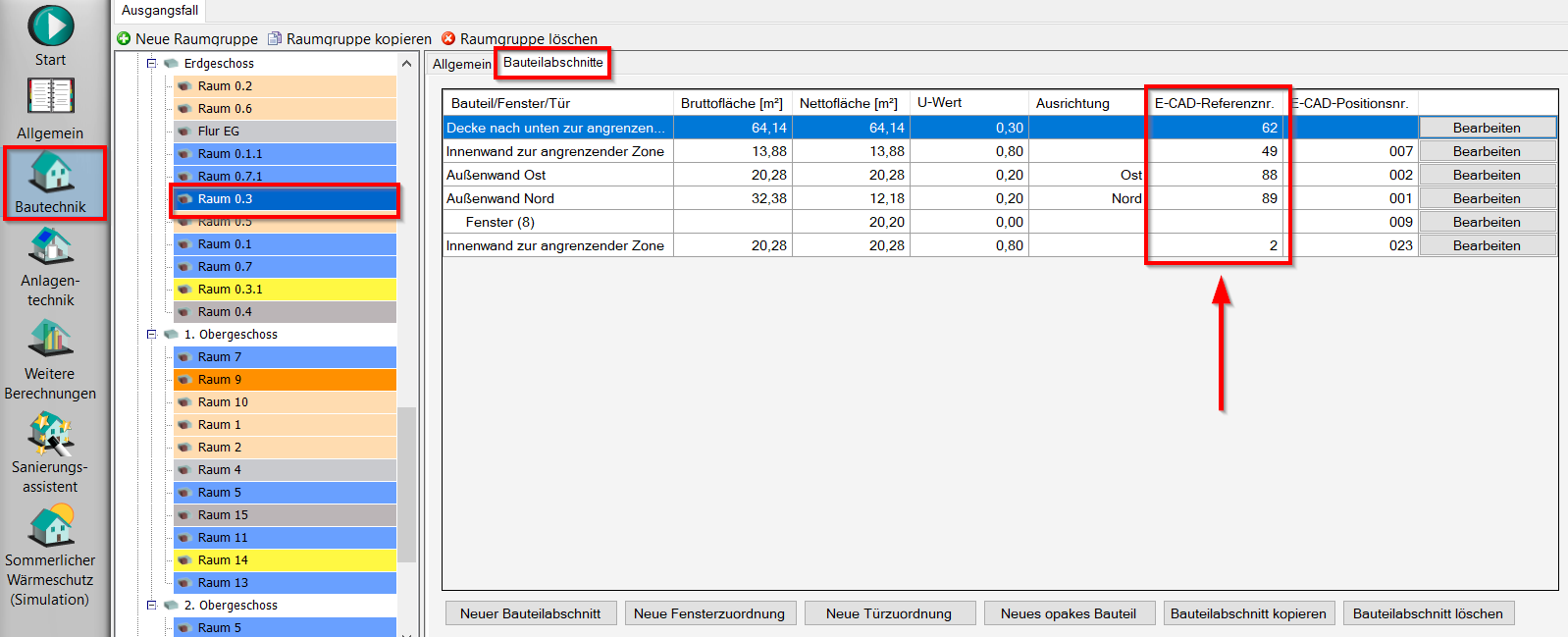Screen dimensions: 1568x637
Task: Select the Bautechnik house icon
Action: pos(50,172)
